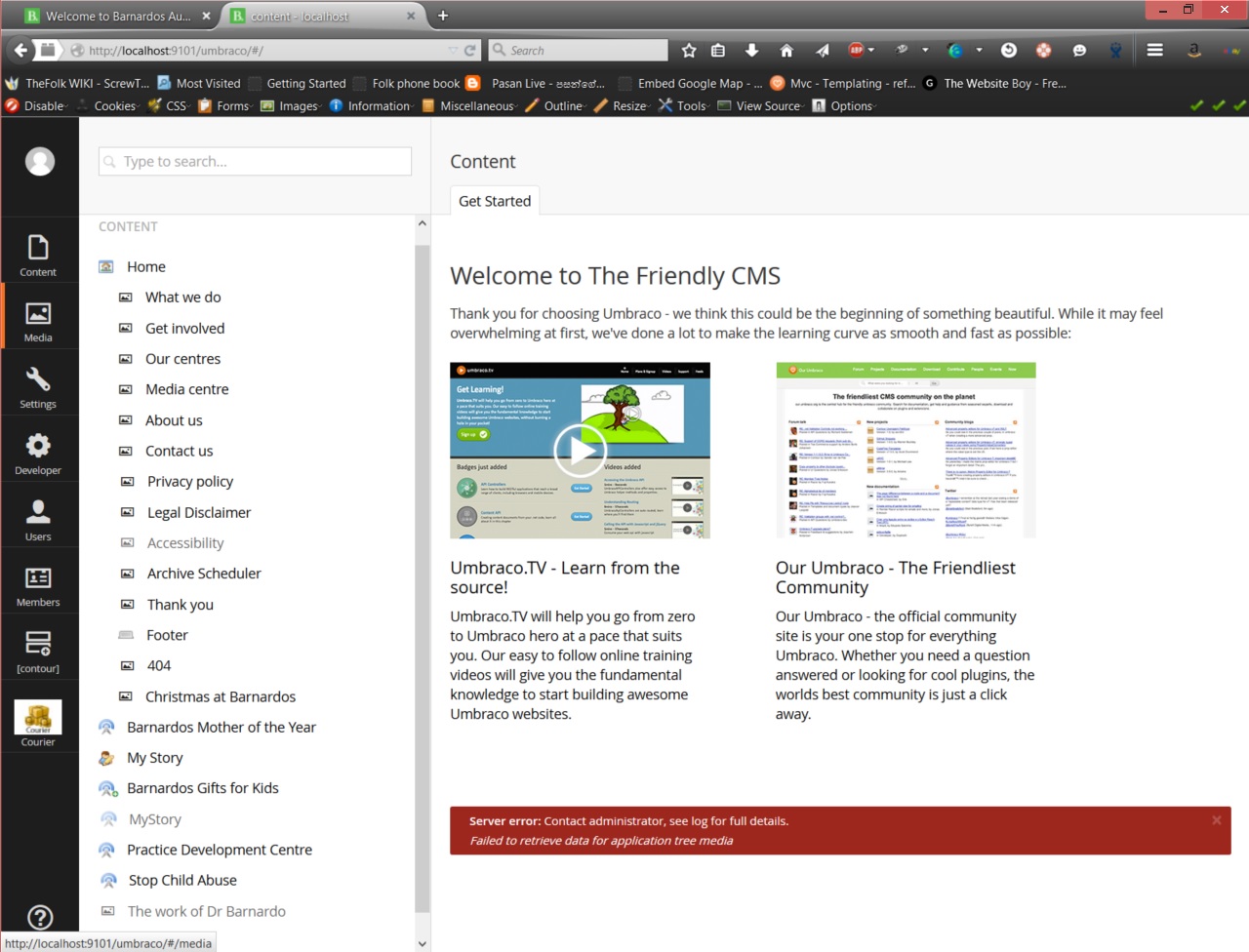Image resolution: width=1249 pixels, height=952 pixels.
Task: Select the Privacy policy node
Action: (x=190, y=482)
